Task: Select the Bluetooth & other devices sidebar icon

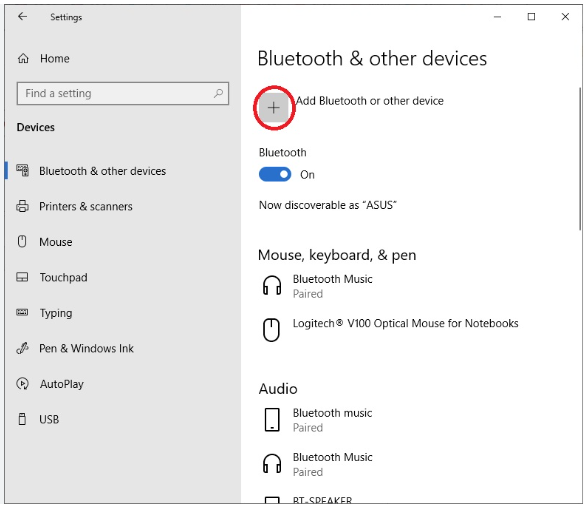Action: tap(22, 171)
